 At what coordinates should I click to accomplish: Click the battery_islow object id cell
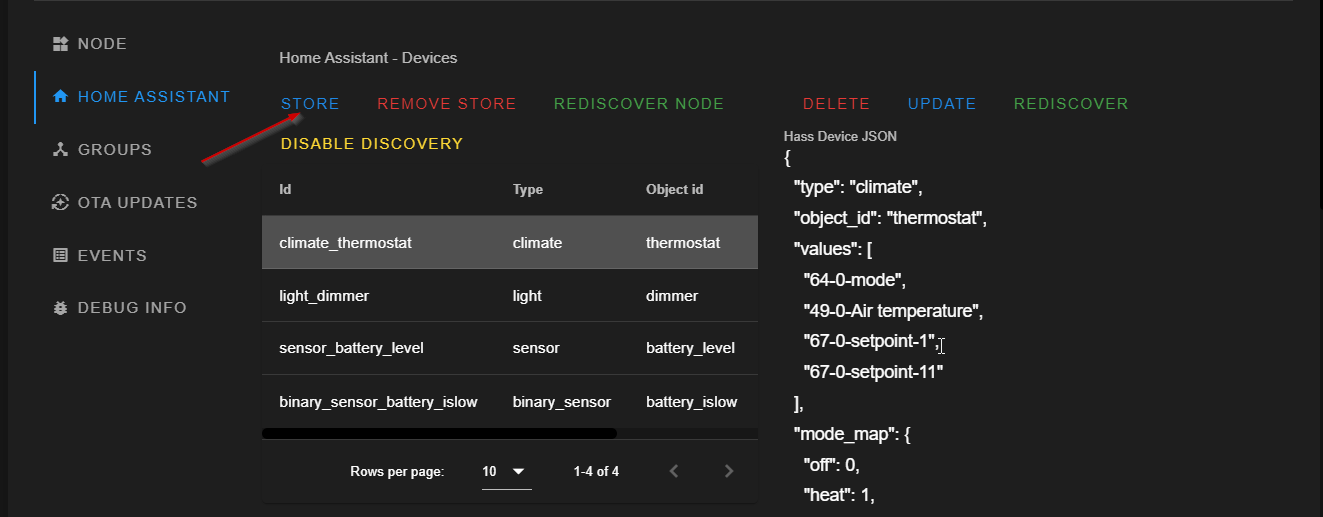[691, 402]
